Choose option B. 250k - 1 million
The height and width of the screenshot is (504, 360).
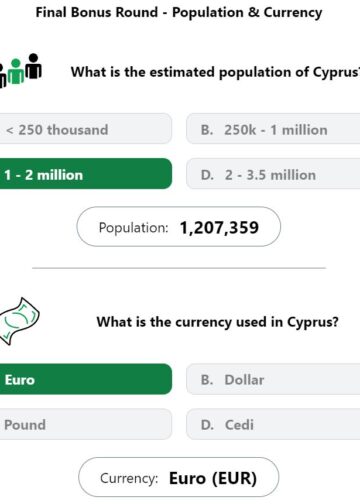pos(273,129)
